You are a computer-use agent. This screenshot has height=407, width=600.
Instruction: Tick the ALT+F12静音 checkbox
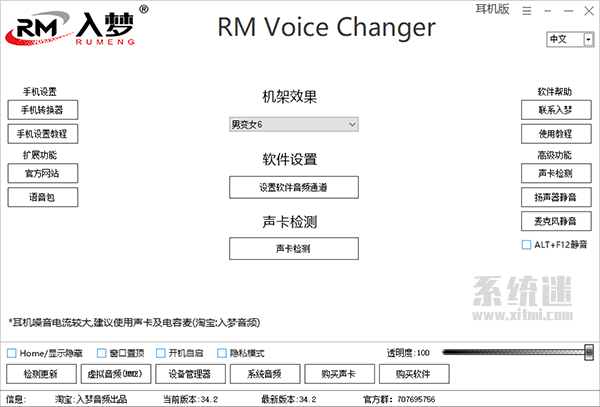(x=526, y=244)
